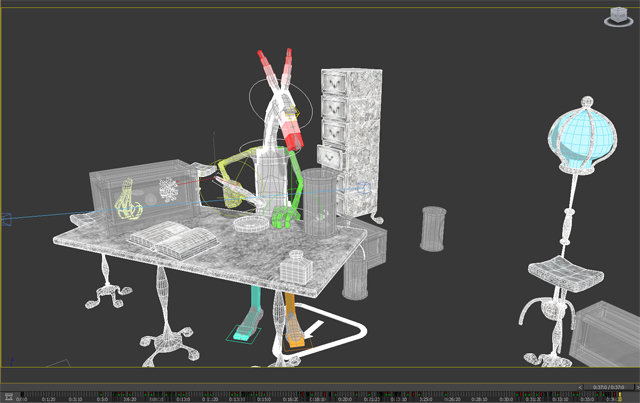Click the compass ring beneath the ViewCube
The height and width of the screenshot is (403, 640).
619,23
